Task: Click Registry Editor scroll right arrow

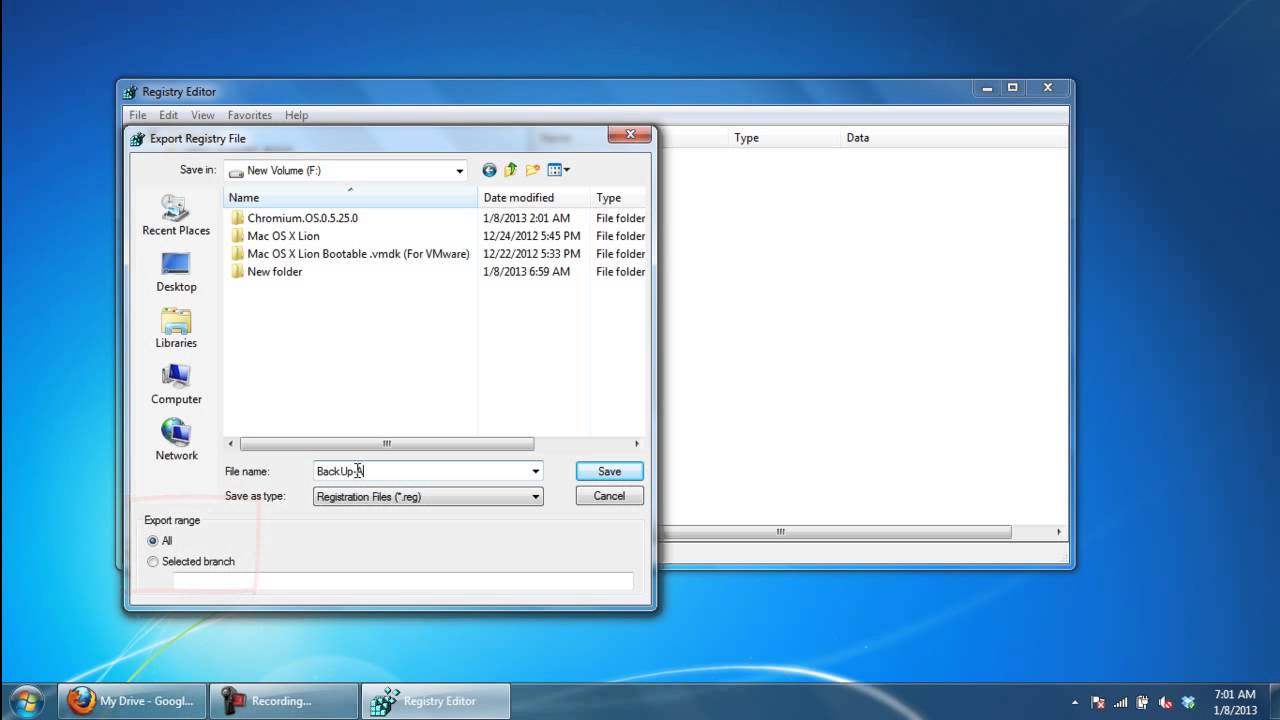Action: (1060, 532)
